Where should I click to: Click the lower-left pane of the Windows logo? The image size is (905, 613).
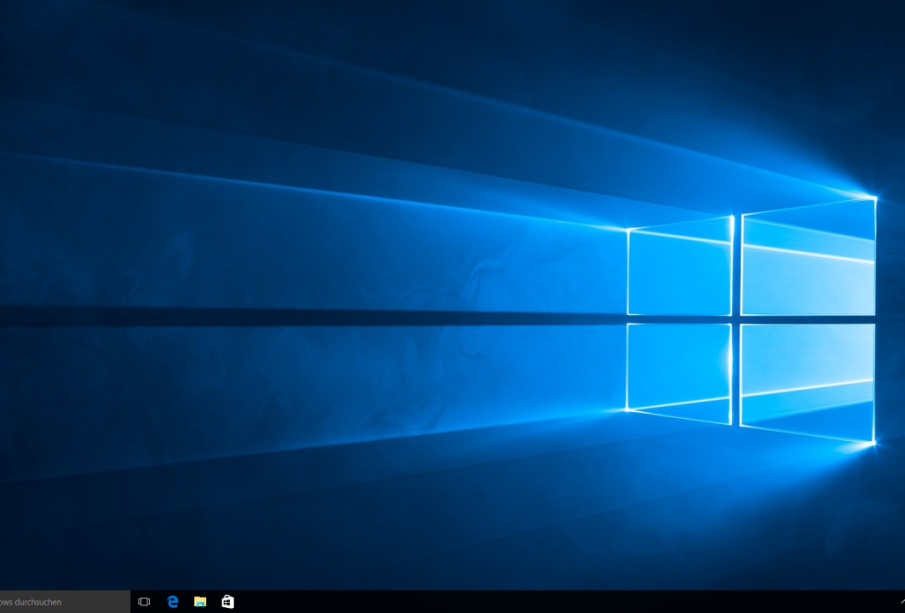[680, 368]
